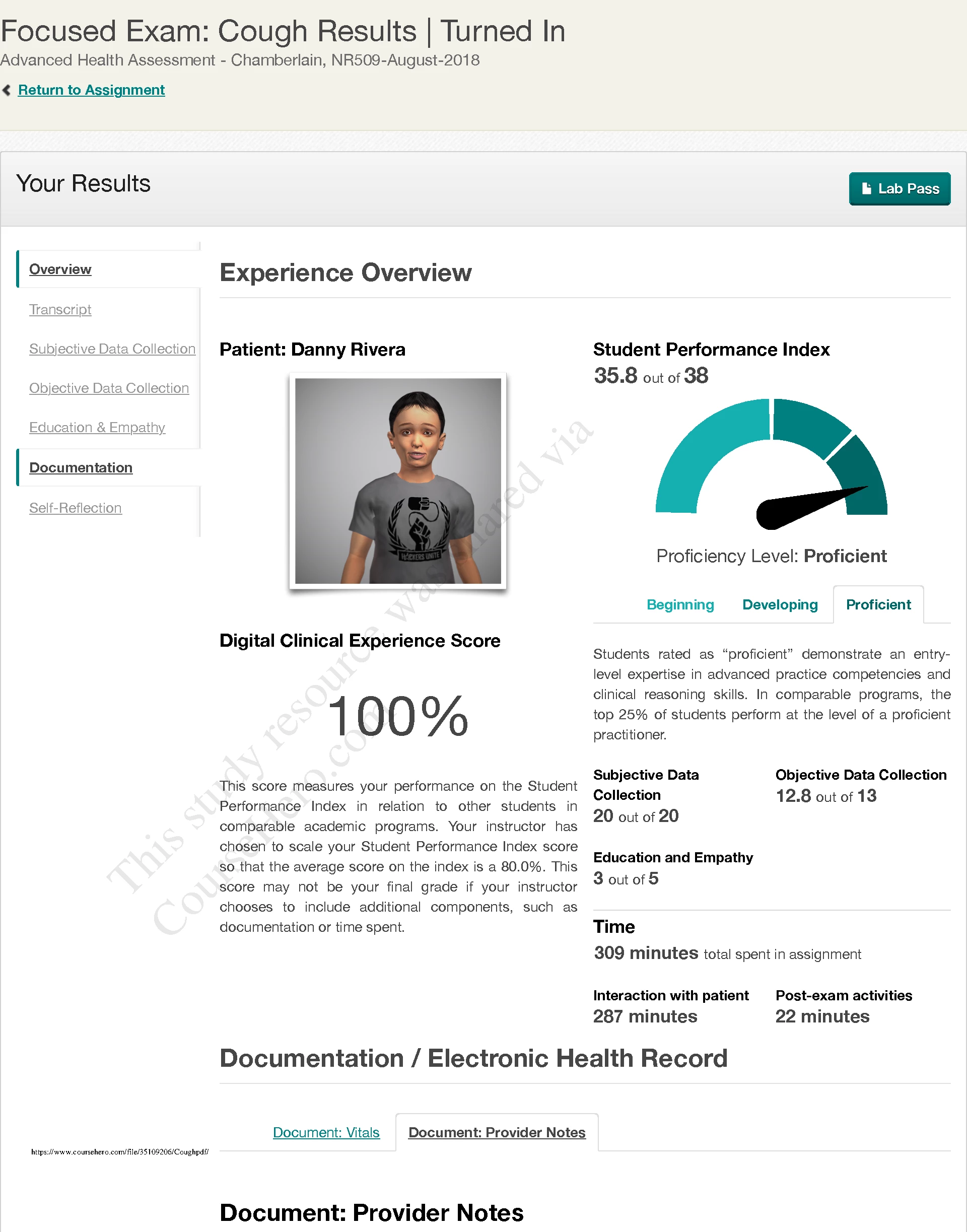967x1232 pixels.
Task: Open the Self-Reflection section
Action: (76, 508)
